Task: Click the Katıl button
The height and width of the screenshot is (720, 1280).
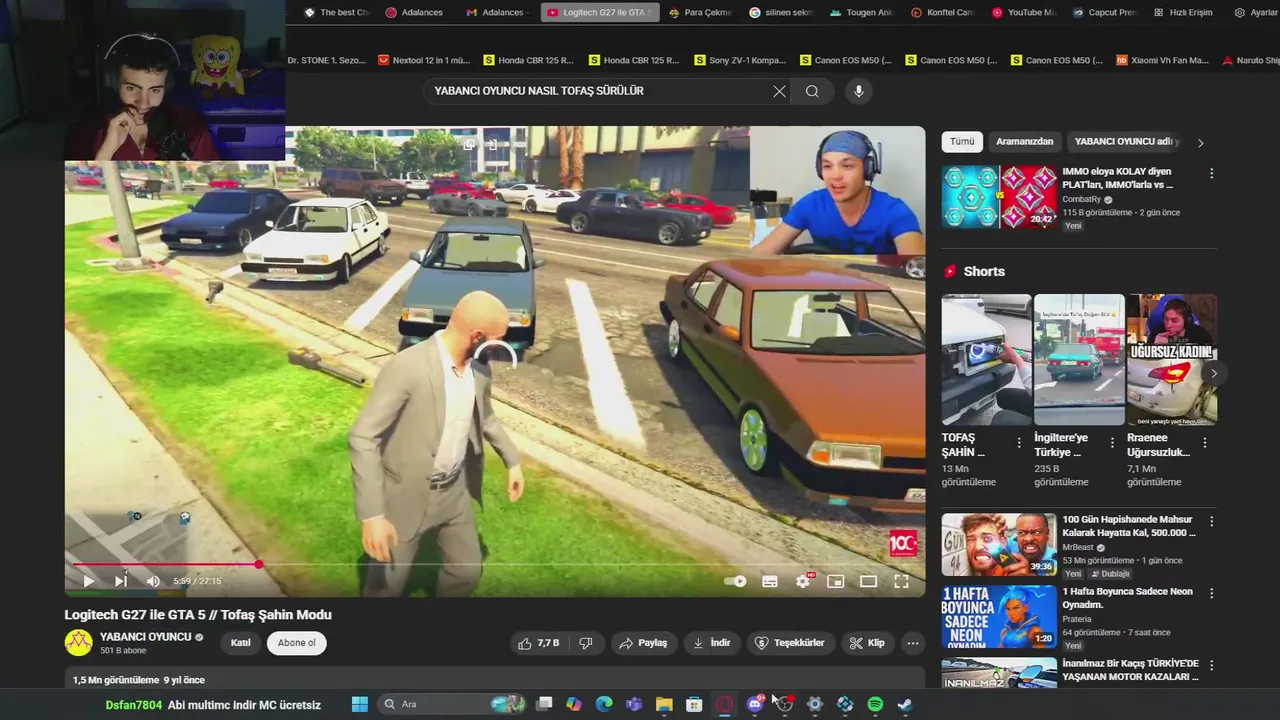Action: (x=241, y=643)
